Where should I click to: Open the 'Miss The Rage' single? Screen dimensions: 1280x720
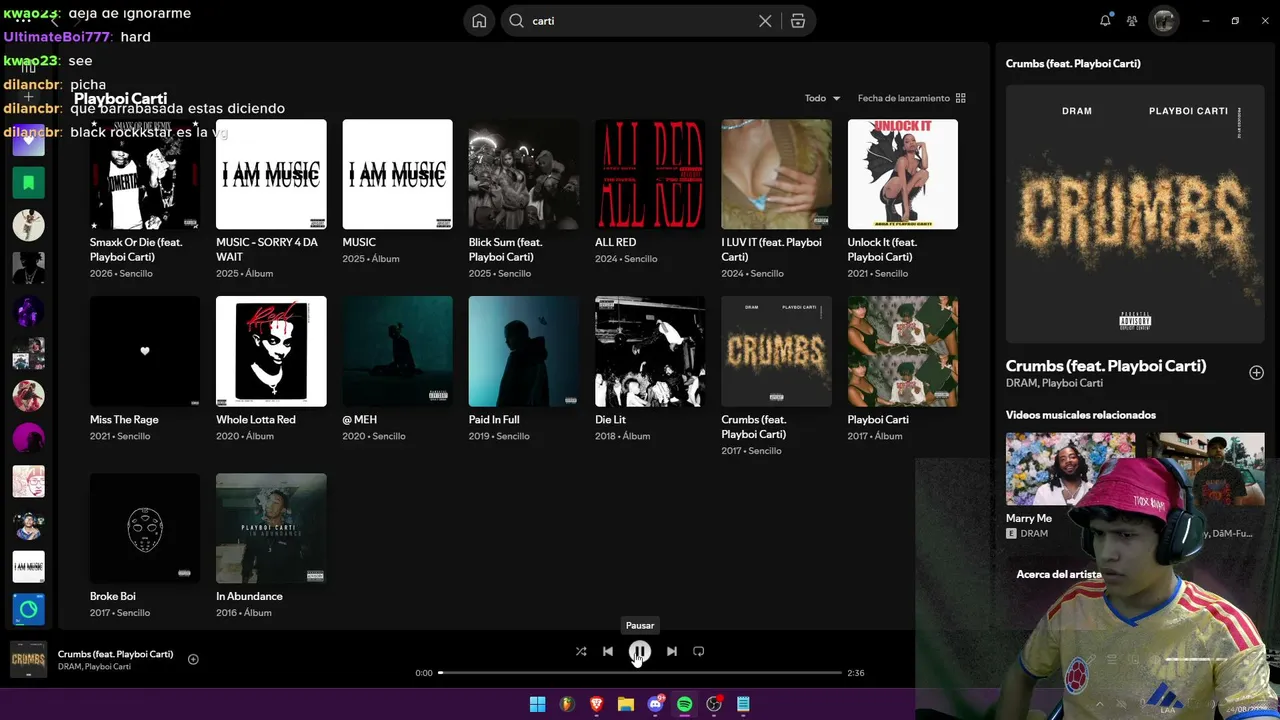point(145,351)
